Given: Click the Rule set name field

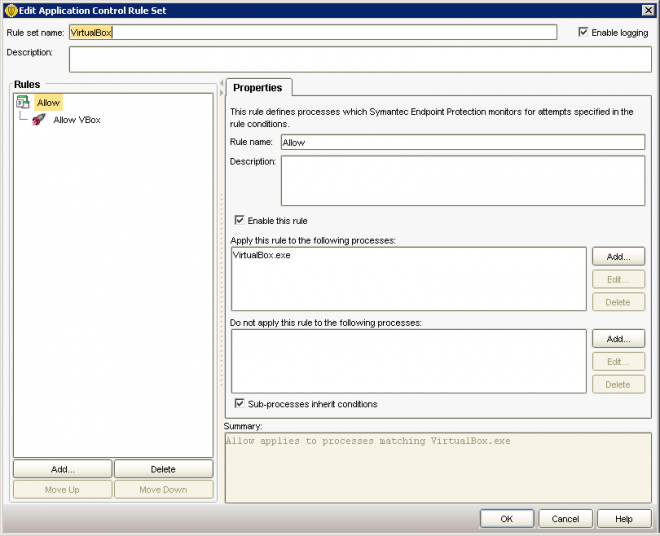Looking at the screenshot, I should 313,32.
